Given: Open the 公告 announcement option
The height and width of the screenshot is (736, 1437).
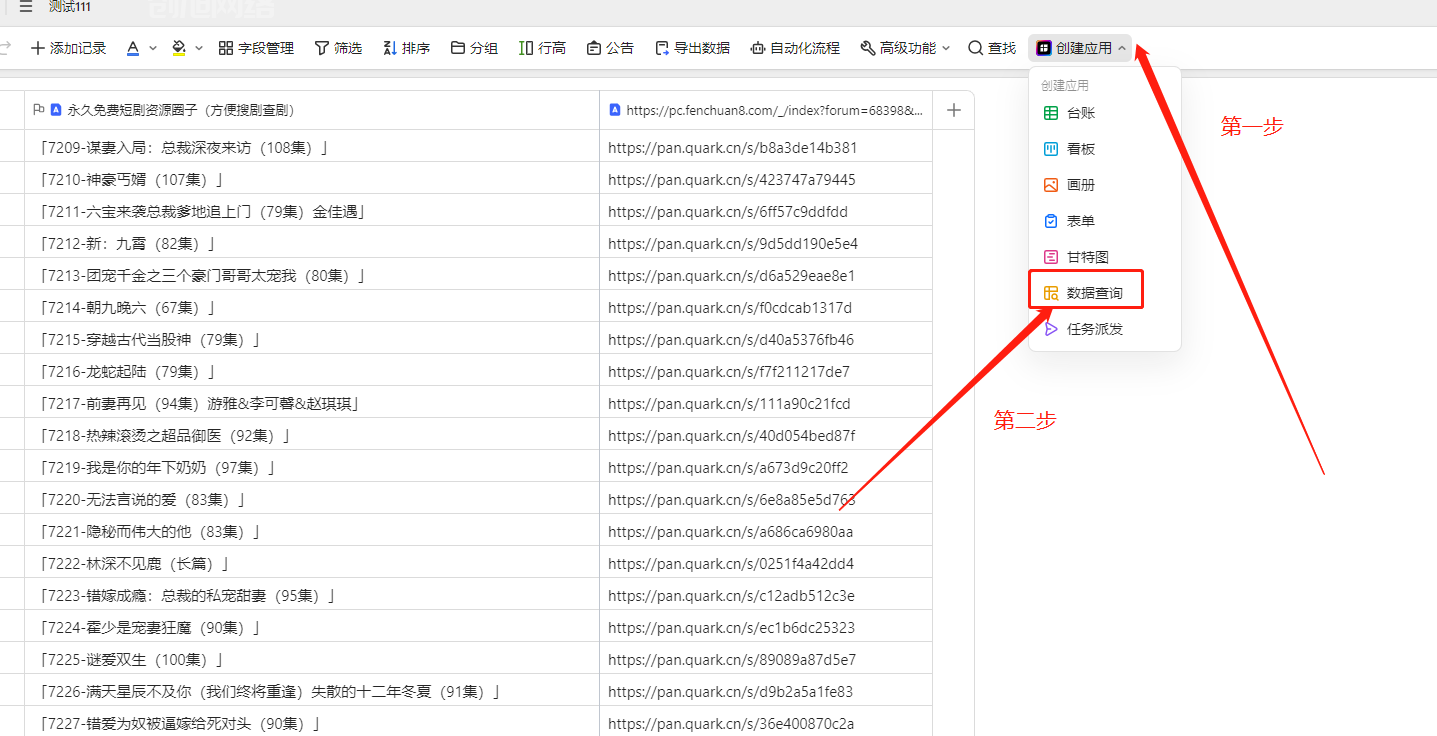Looking at the screenshot, I should pos(610,48).
